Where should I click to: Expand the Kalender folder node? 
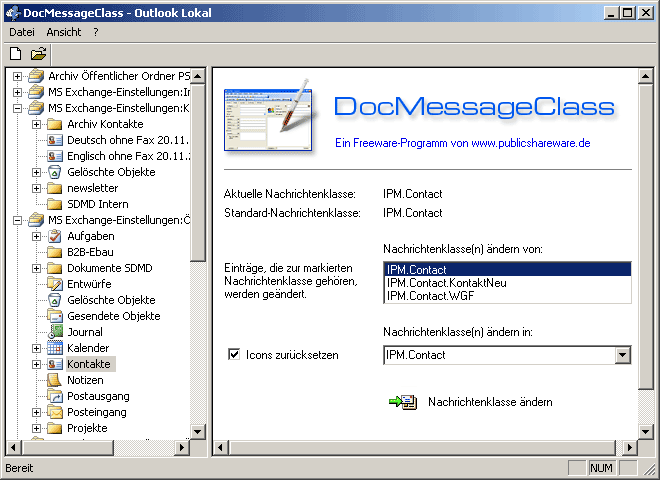37,348
